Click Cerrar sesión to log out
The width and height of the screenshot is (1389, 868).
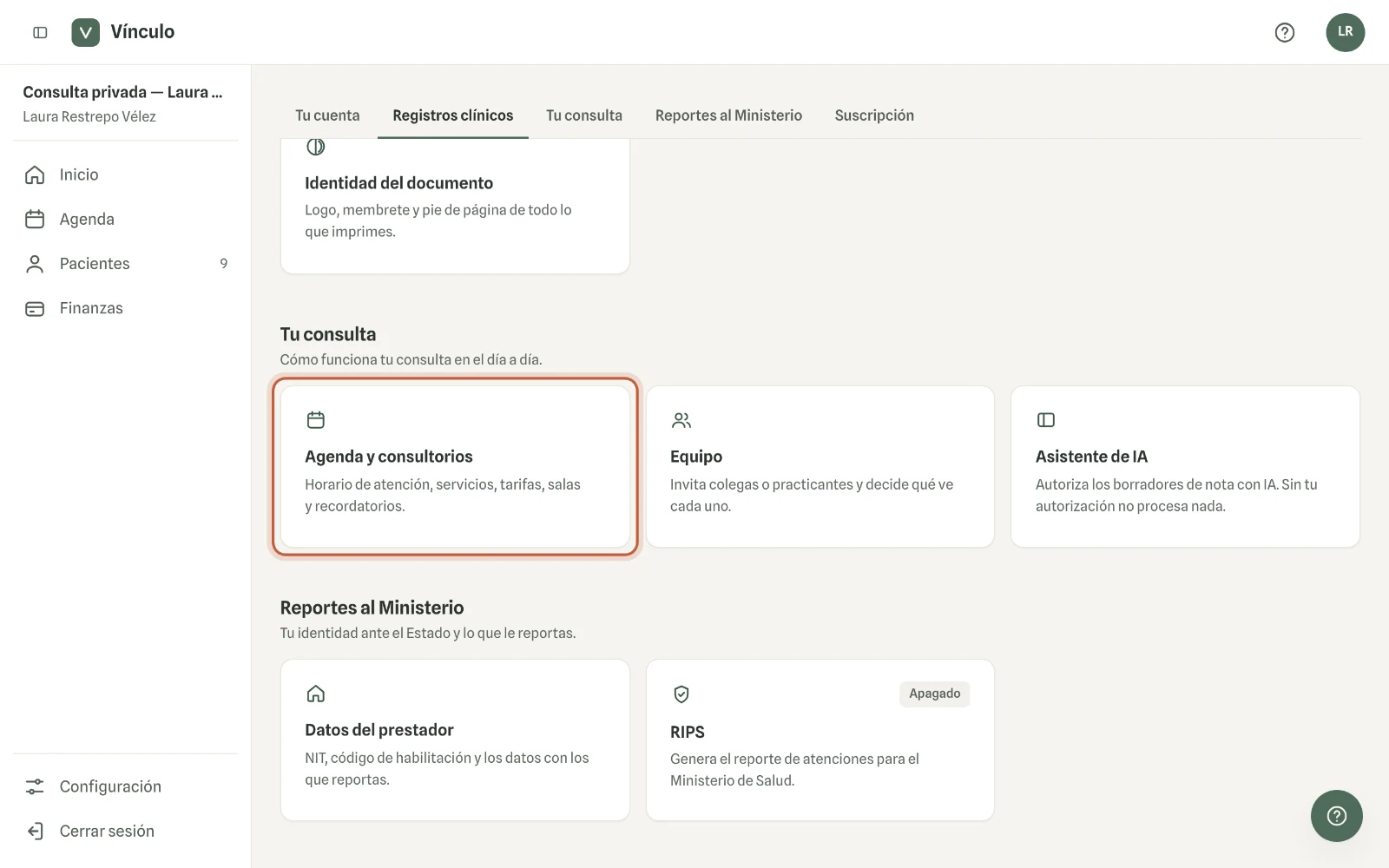tap(126, 831)
